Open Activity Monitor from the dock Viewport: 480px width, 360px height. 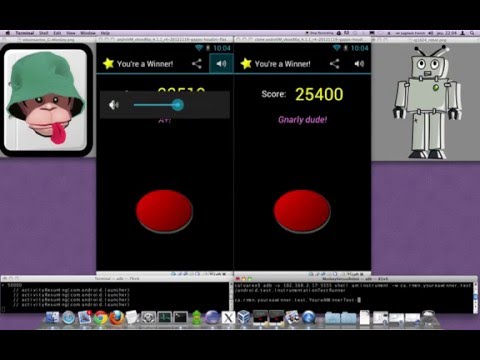(164, 318)
